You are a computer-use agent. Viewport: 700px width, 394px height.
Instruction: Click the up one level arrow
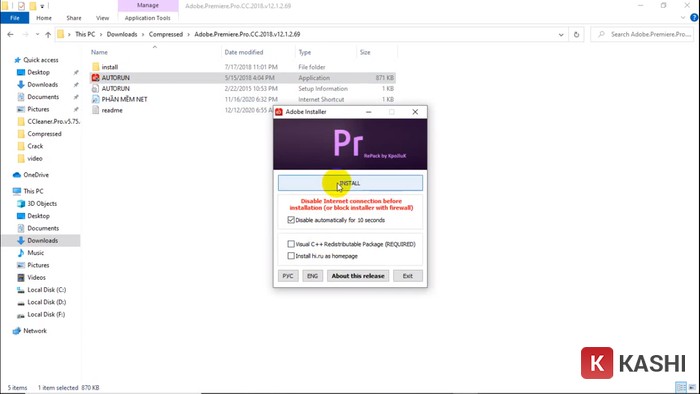[x=48, y=34]
